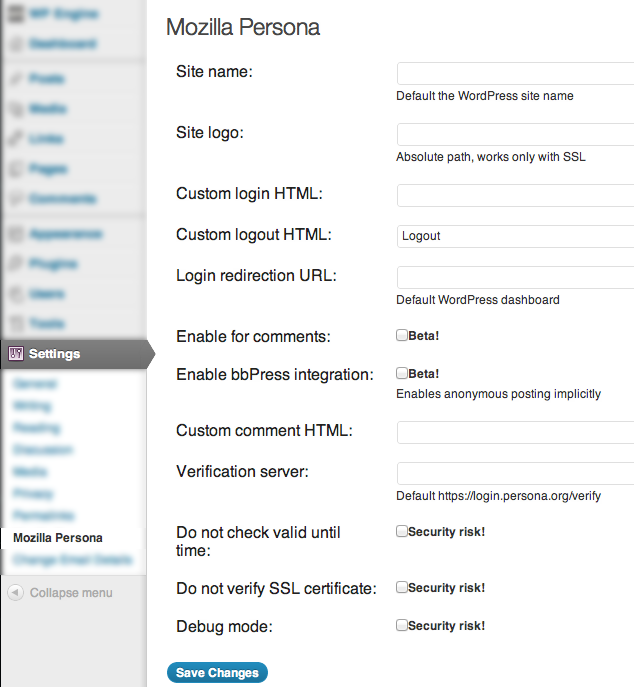Check 'Do not check valid until time' box
The width and height of the screenshot is (634, 687).
click(402, 531)
